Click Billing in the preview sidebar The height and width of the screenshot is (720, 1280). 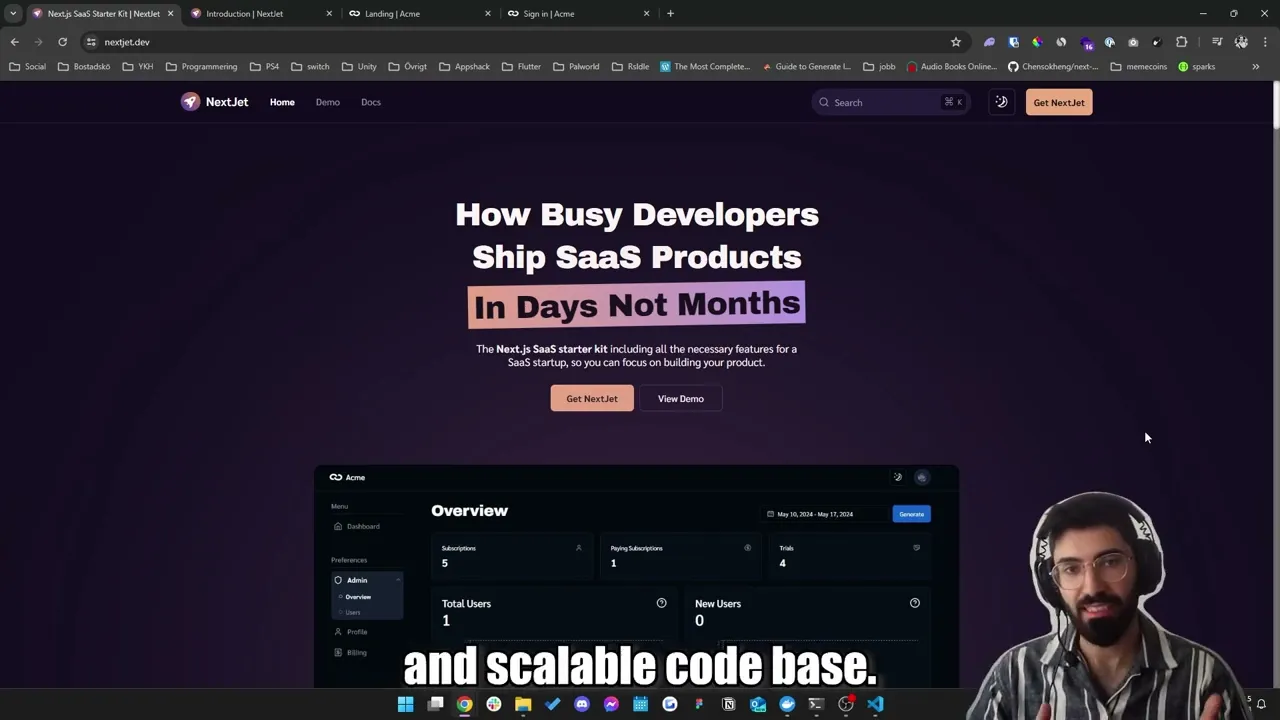pyautogui.click(x=351, y=652)
